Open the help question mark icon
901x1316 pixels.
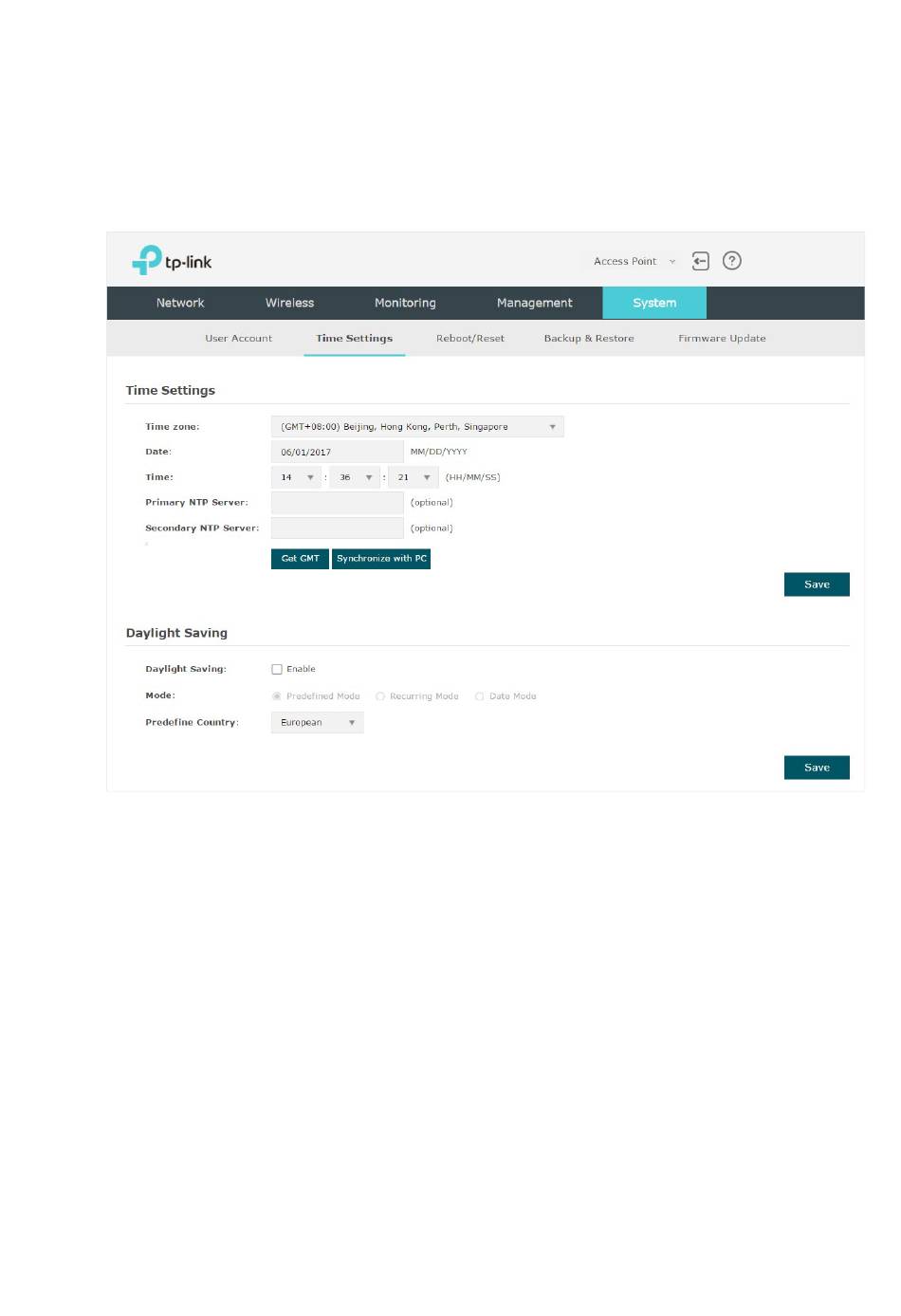point(731,261)
